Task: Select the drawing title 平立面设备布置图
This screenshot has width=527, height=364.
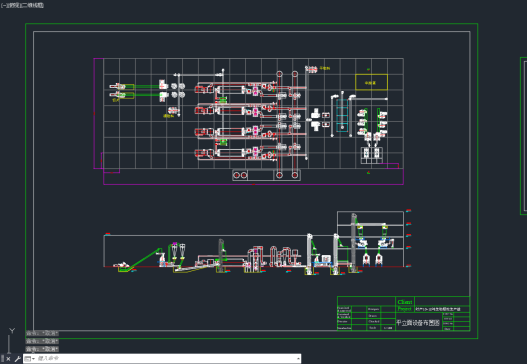Action: click(418, 323)
